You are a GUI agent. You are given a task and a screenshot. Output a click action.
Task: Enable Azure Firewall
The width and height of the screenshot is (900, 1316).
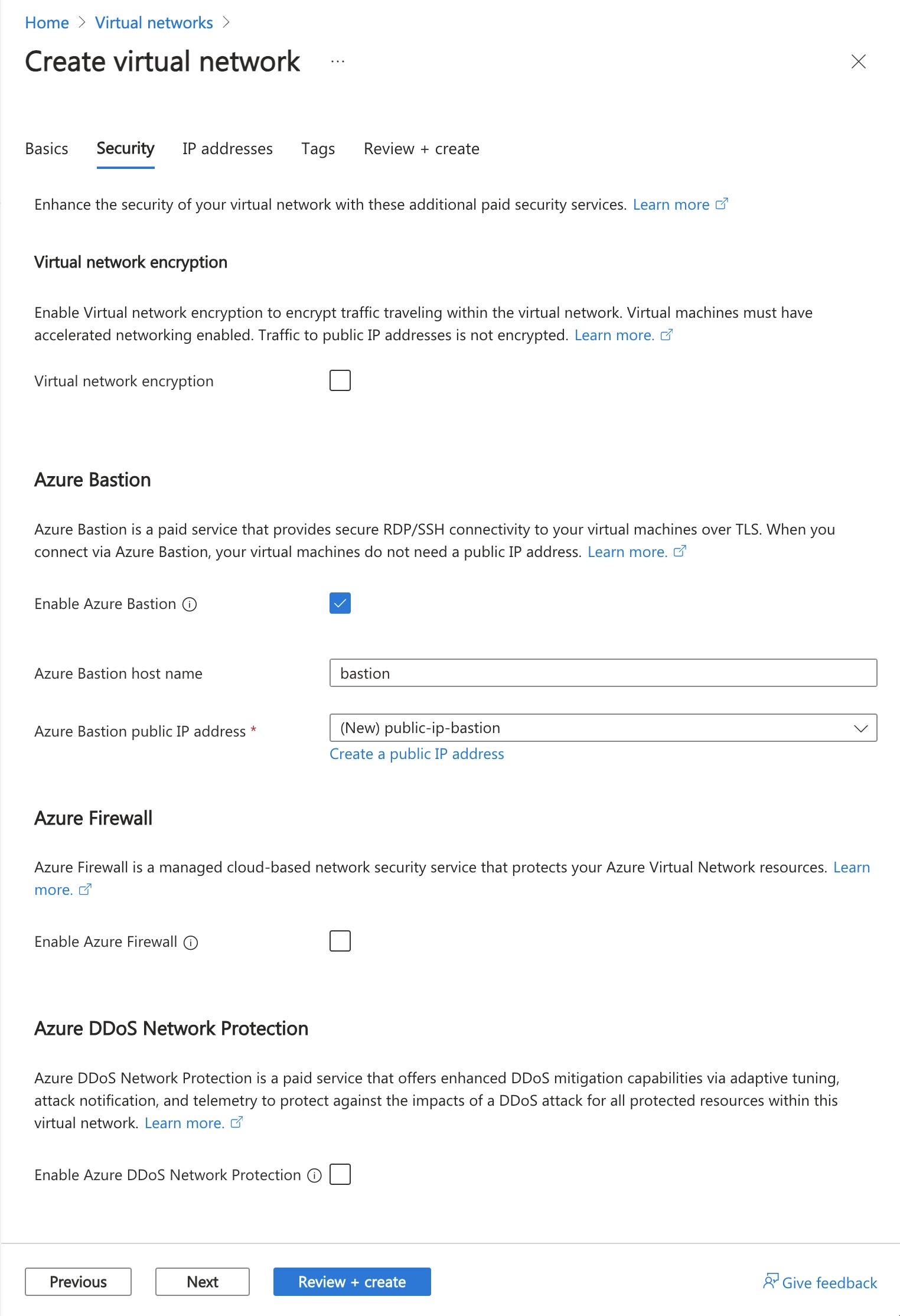point(340,942)
